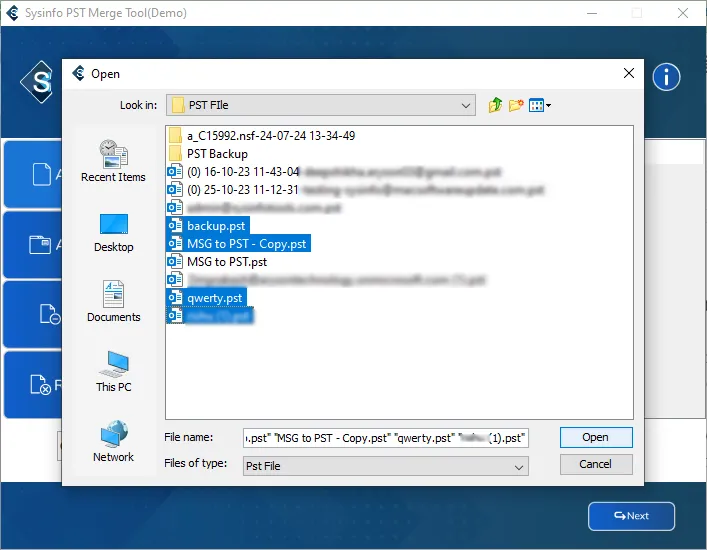Go to the Documents location

click(114, 301)
